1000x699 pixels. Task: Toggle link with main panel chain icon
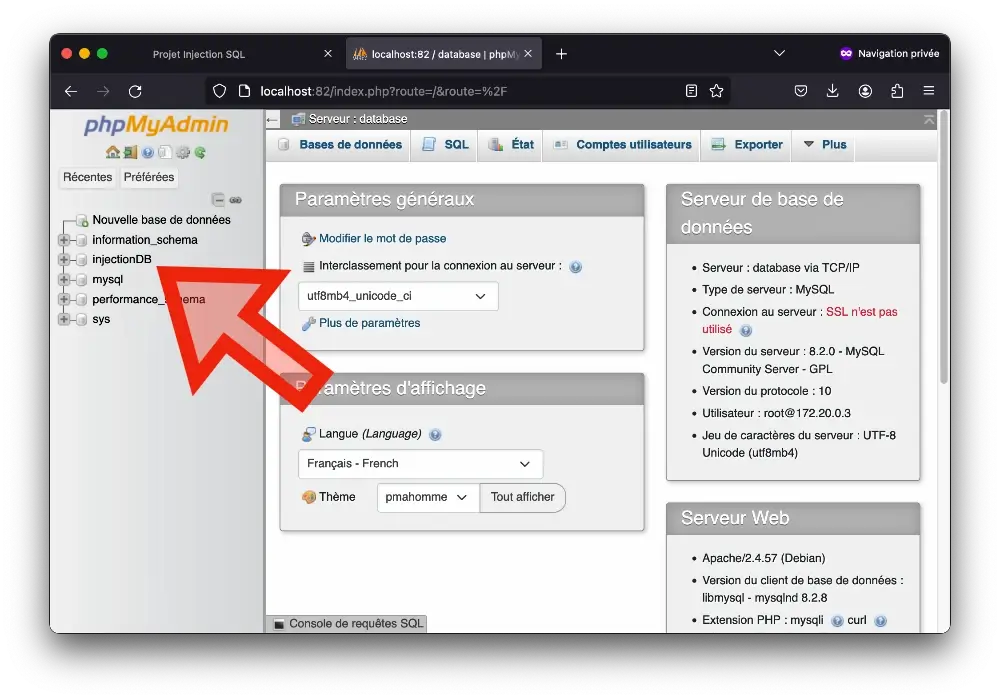pyautogui.click(x=235, y=200)
